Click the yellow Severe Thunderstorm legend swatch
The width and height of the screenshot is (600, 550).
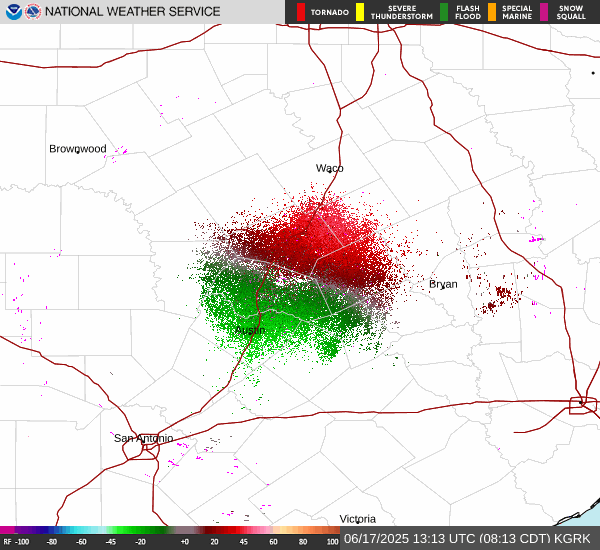[360, 12]
